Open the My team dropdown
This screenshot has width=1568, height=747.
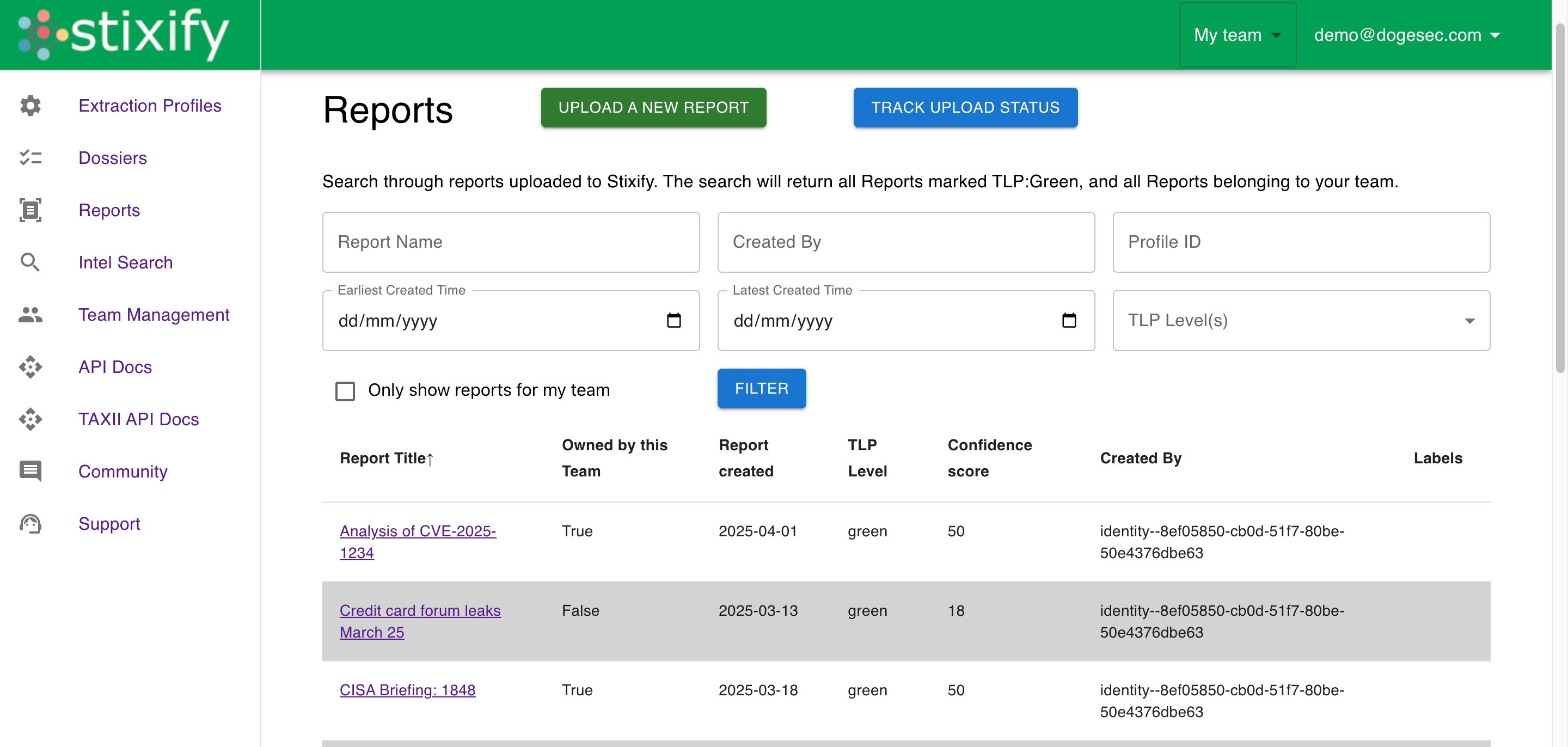coord(1238,35)
